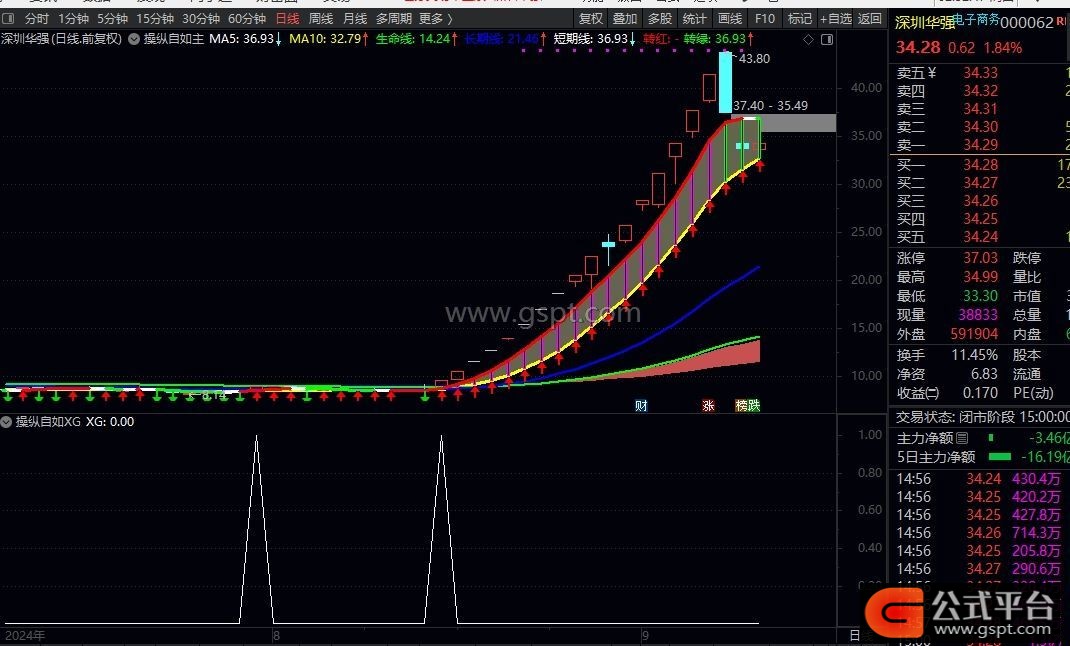
Task: Click the chart title 深圳华强(日线.前复权)
Action: (61, 39)
